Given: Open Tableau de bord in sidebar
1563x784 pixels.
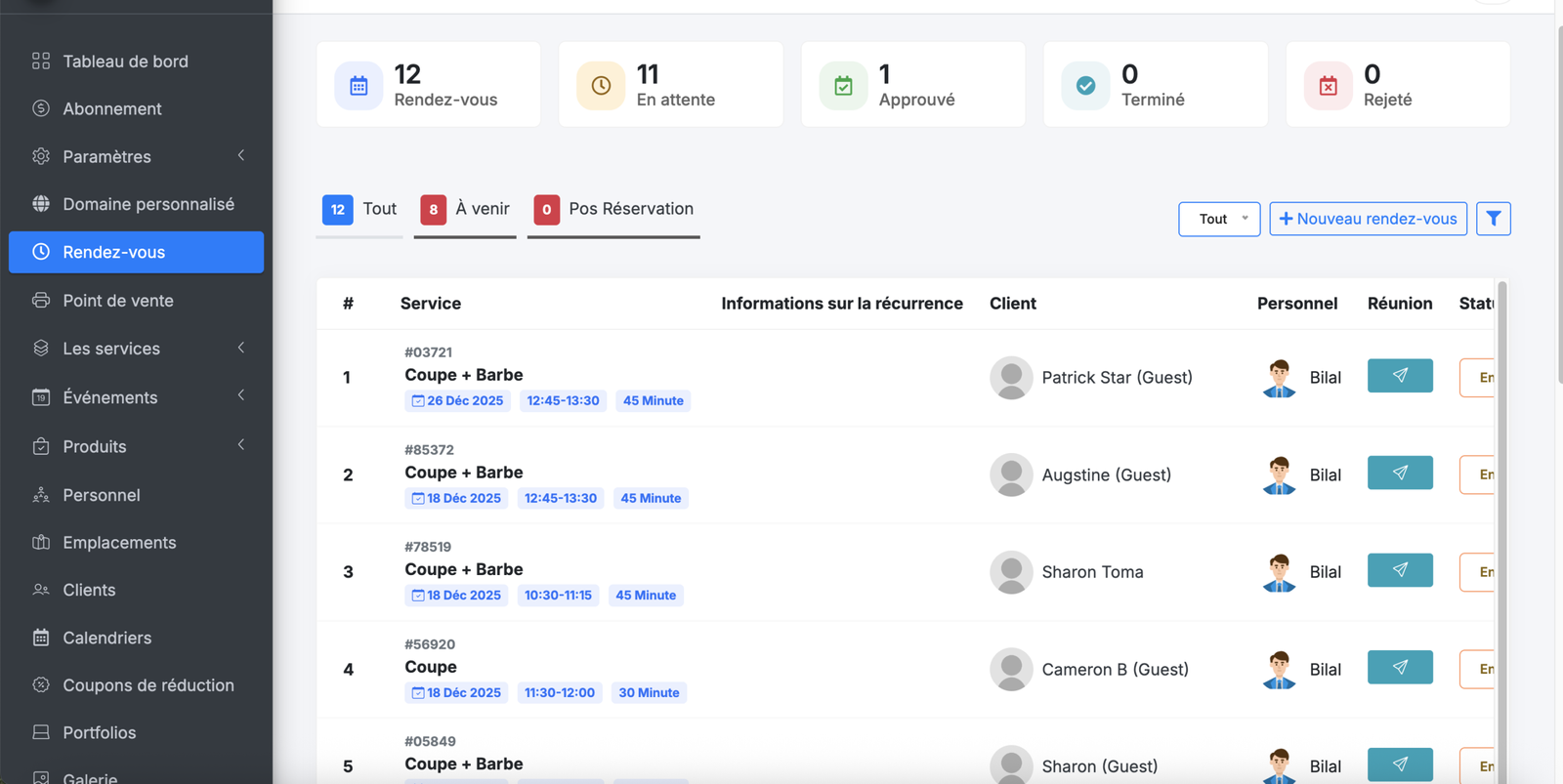Looking at the screenshot, I should 125,62.
